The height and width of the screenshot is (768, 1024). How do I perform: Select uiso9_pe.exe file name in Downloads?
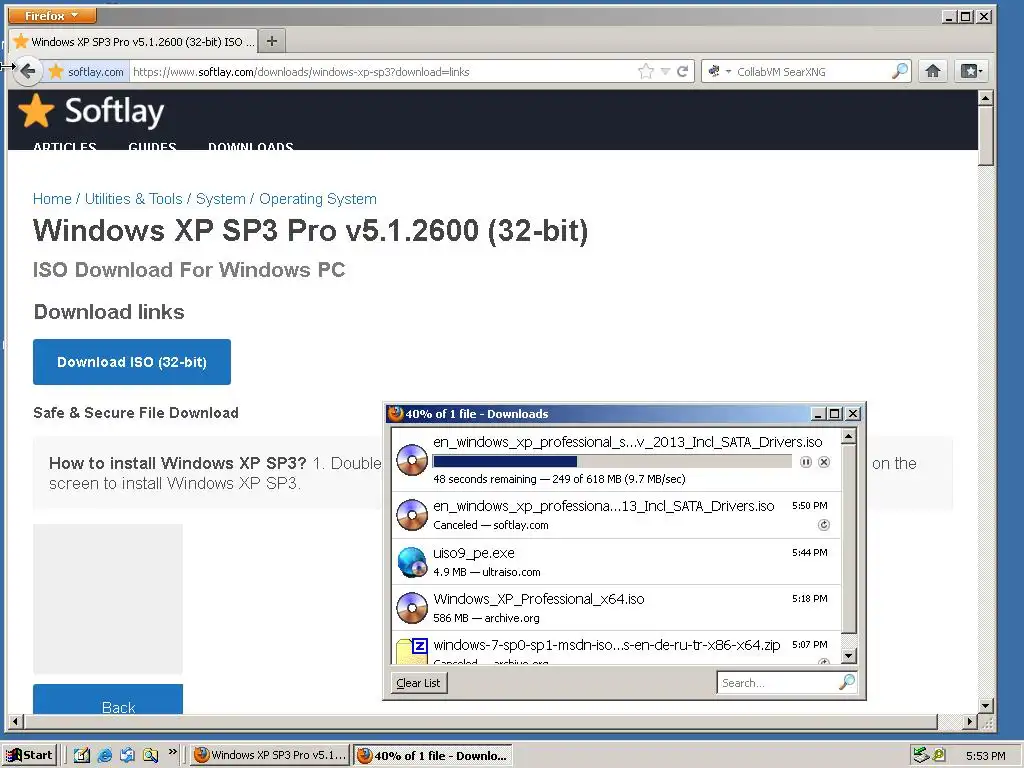[474, 553]
